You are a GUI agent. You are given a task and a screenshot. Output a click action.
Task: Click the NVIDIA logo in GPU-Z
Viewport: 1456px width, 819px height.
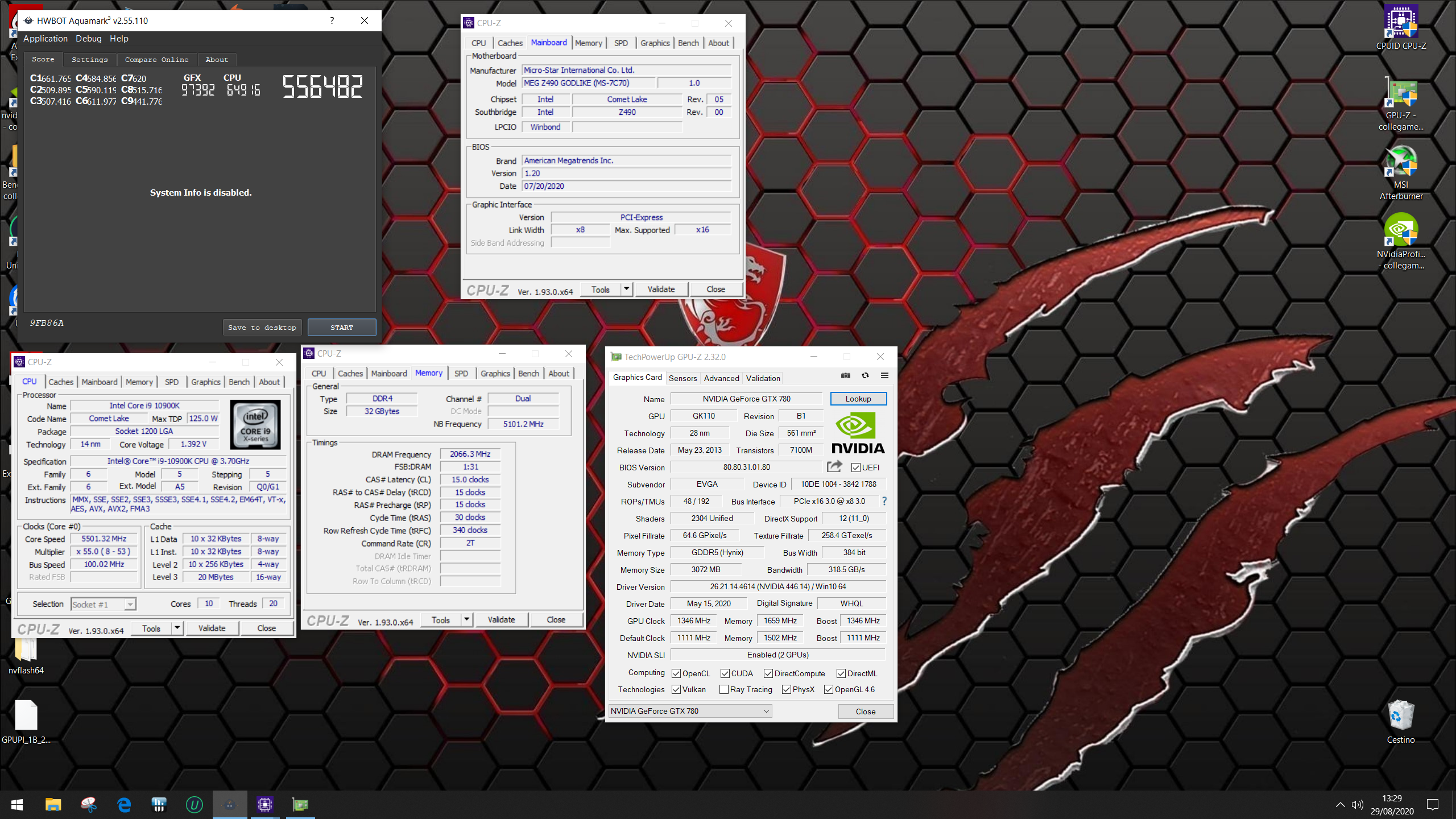coord(858,433)
